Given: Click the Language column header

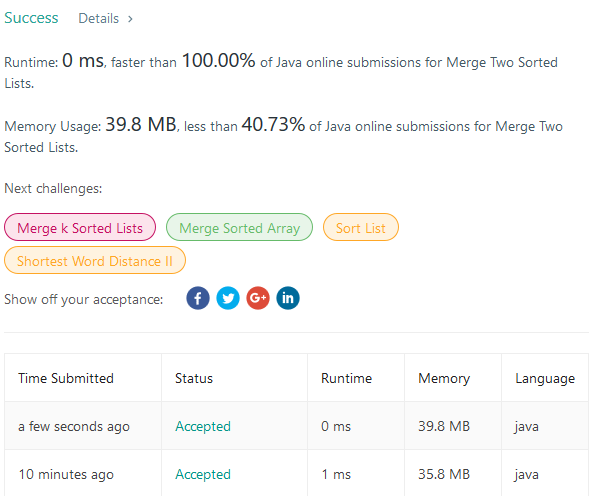Looking at the screenshot, I should point(545,378).
